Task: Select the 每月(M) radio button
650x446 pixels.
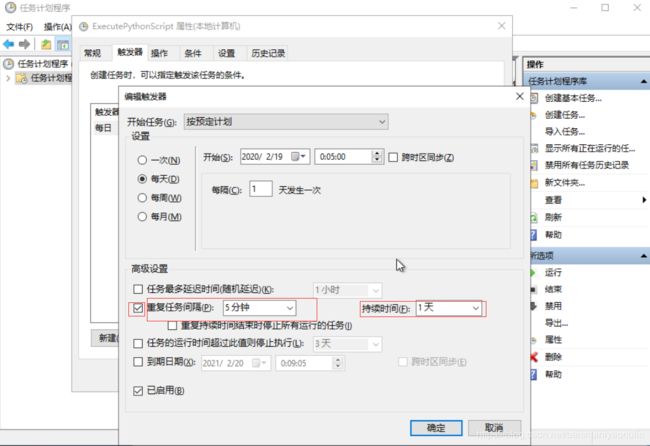Action: [x=142, y=216]
